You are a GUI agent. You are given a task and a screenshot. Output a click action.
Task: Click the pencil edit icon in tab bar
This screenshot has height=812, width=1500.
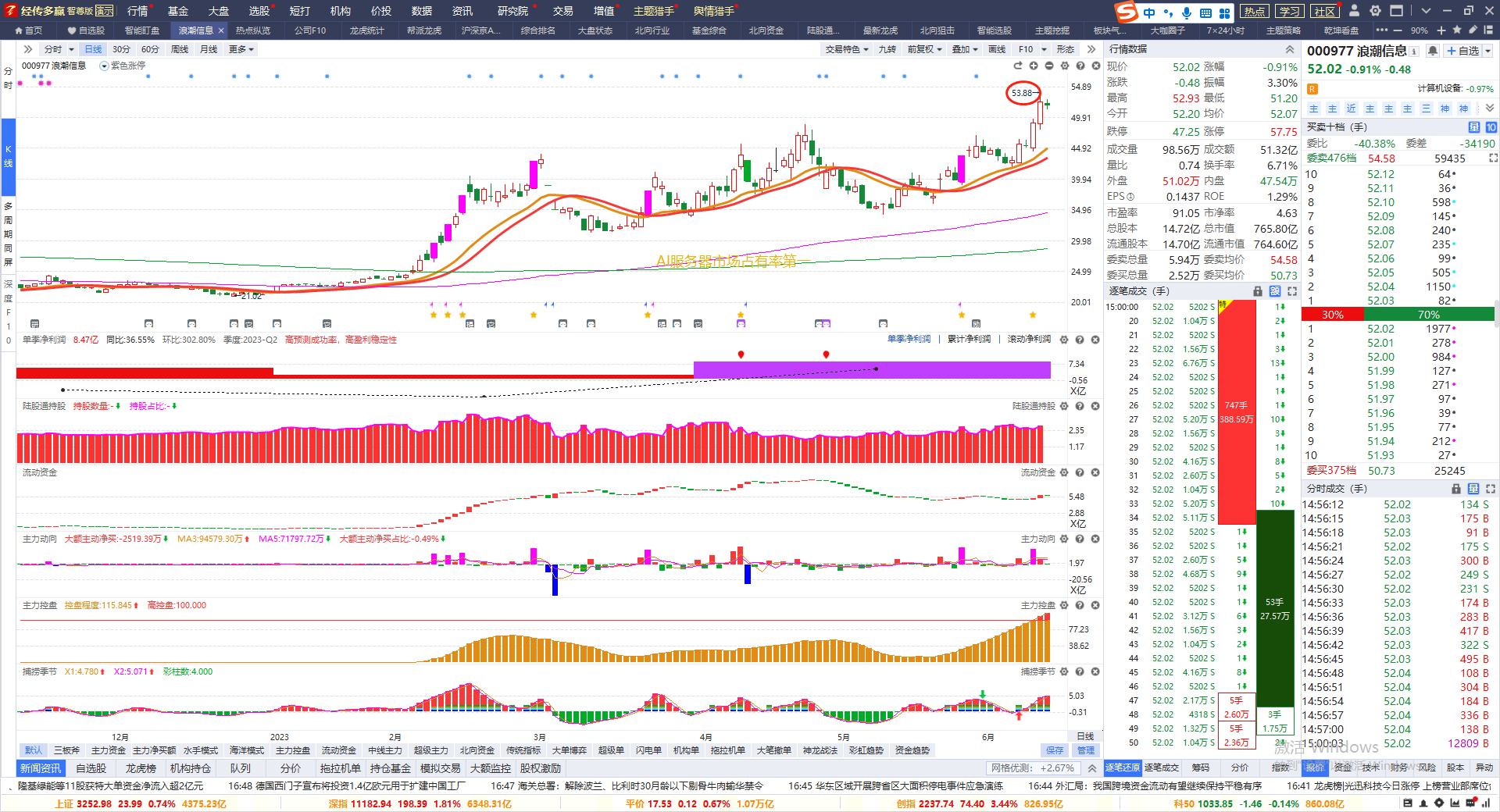[x=1473, y=30]
